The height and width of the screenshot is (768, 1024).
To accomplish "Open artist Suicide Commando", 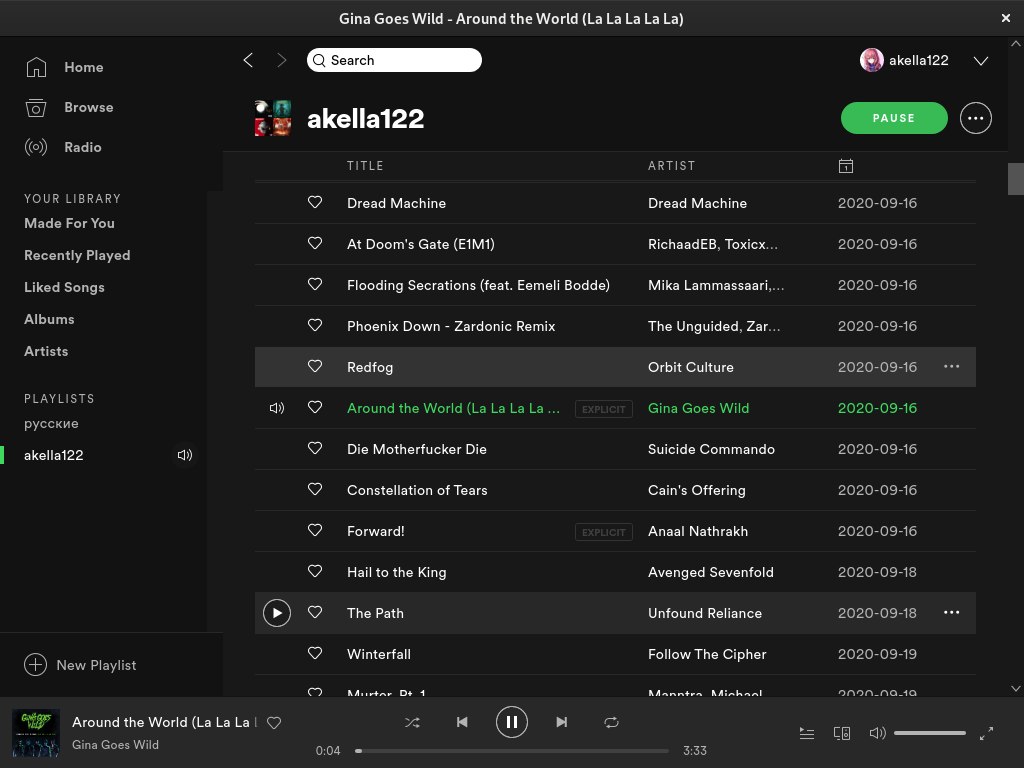I will [x=711, y=449].
